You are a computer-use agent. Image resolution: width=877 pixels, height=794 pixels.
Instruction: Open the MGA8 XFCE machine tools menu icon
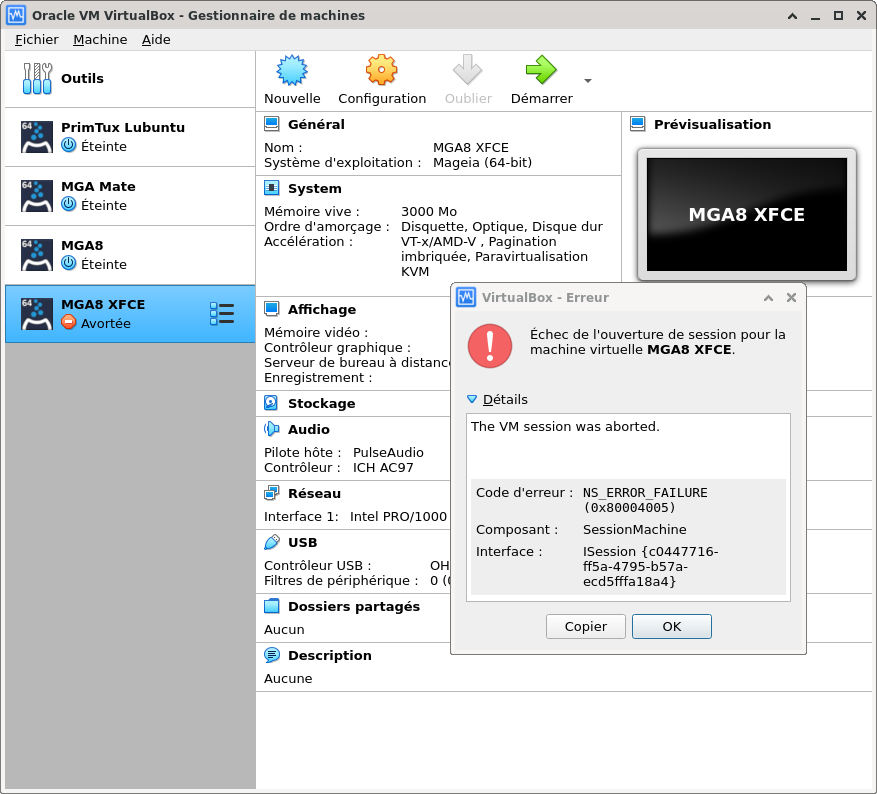click(222, 314)
